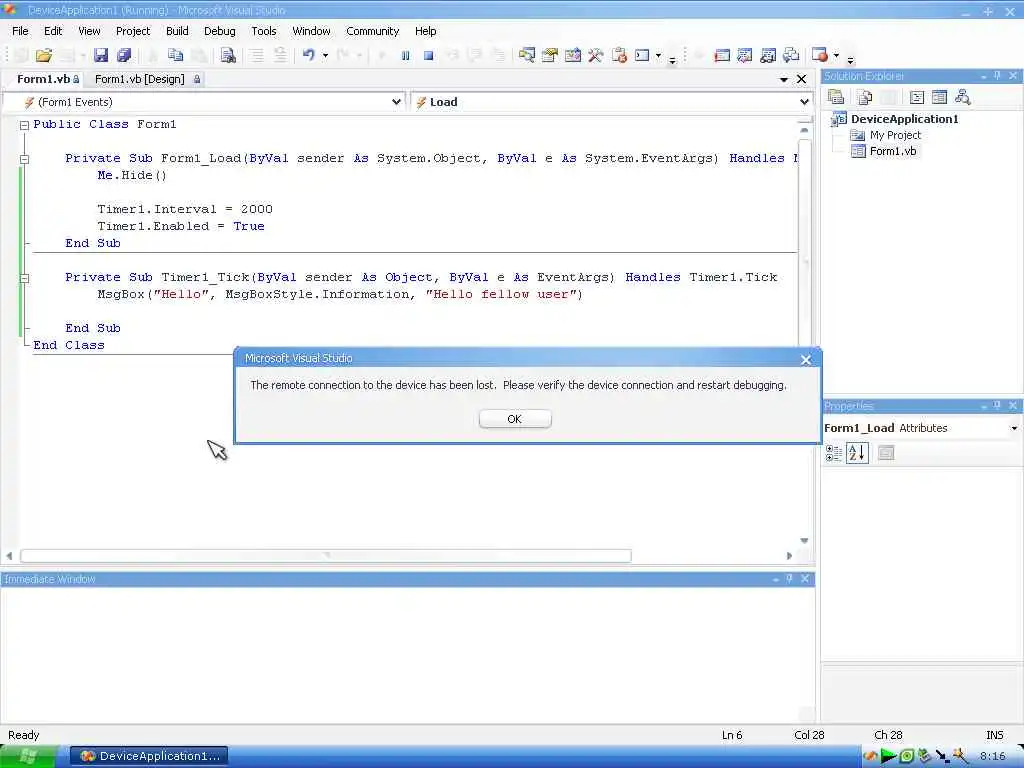Open the active files list dropdown arrow
The height and width of the screenshot is (768, 1024).
784,79
